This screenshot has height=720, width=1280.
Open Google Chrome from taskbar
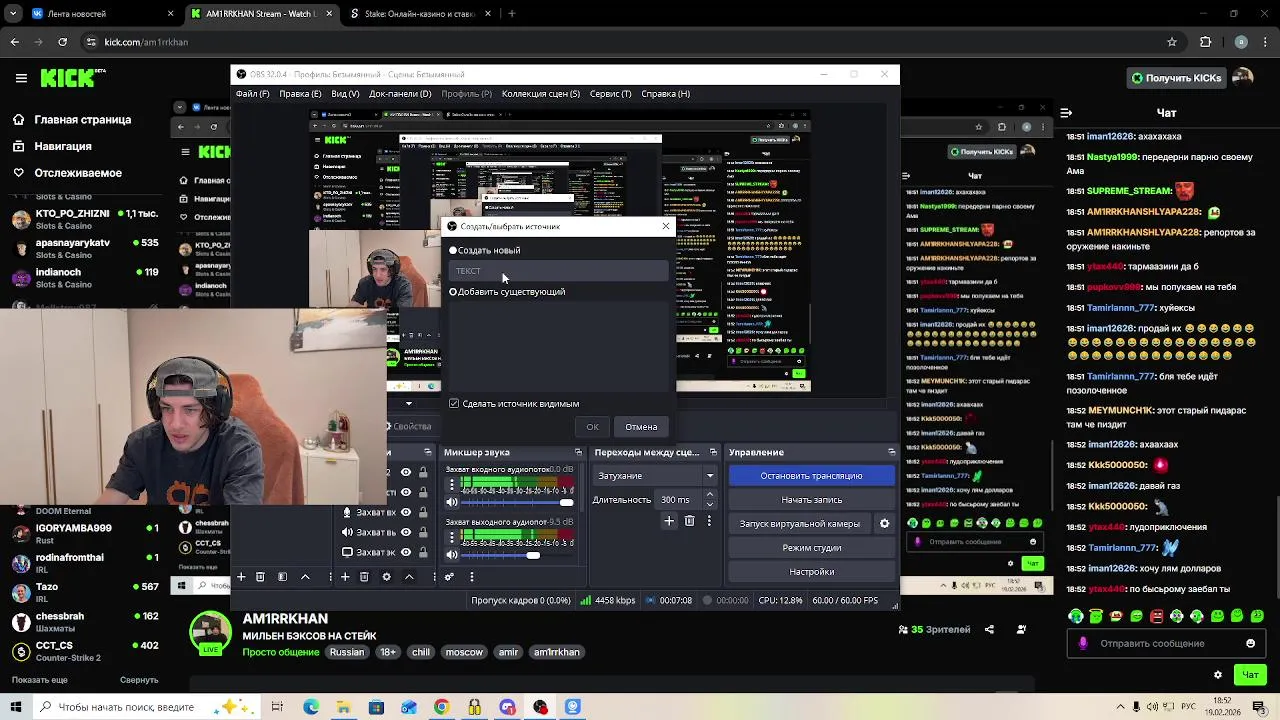pos(441,707)
